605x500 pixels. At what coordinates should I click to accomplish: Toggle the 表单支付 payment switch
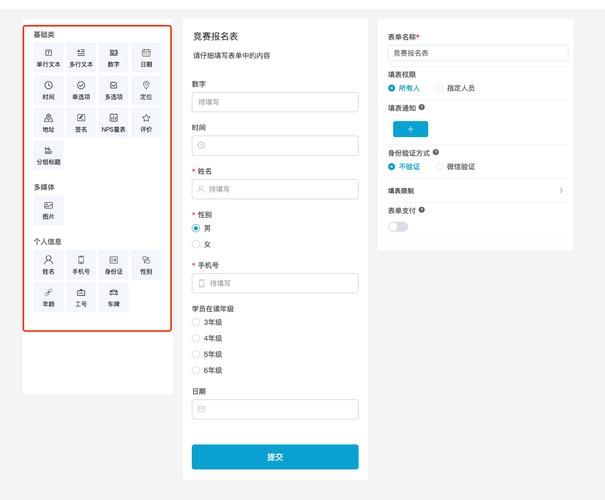click(398, 226)
